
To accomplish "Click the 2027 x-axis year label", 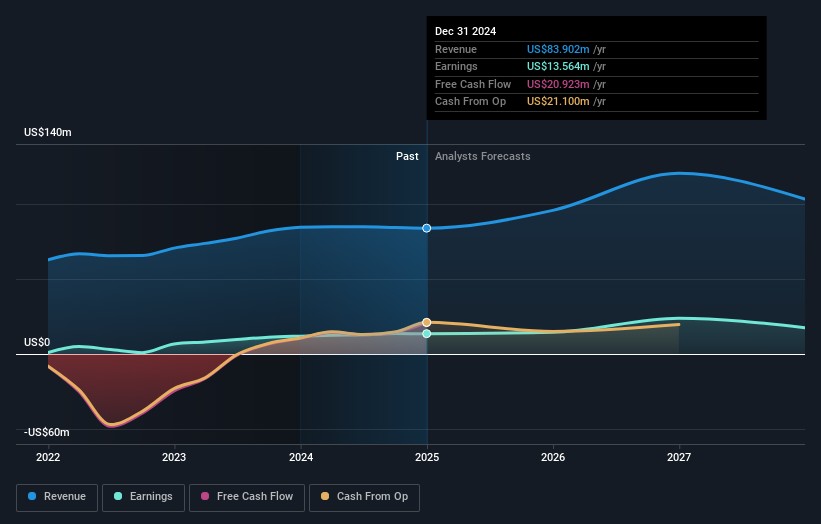I will 679,457.
